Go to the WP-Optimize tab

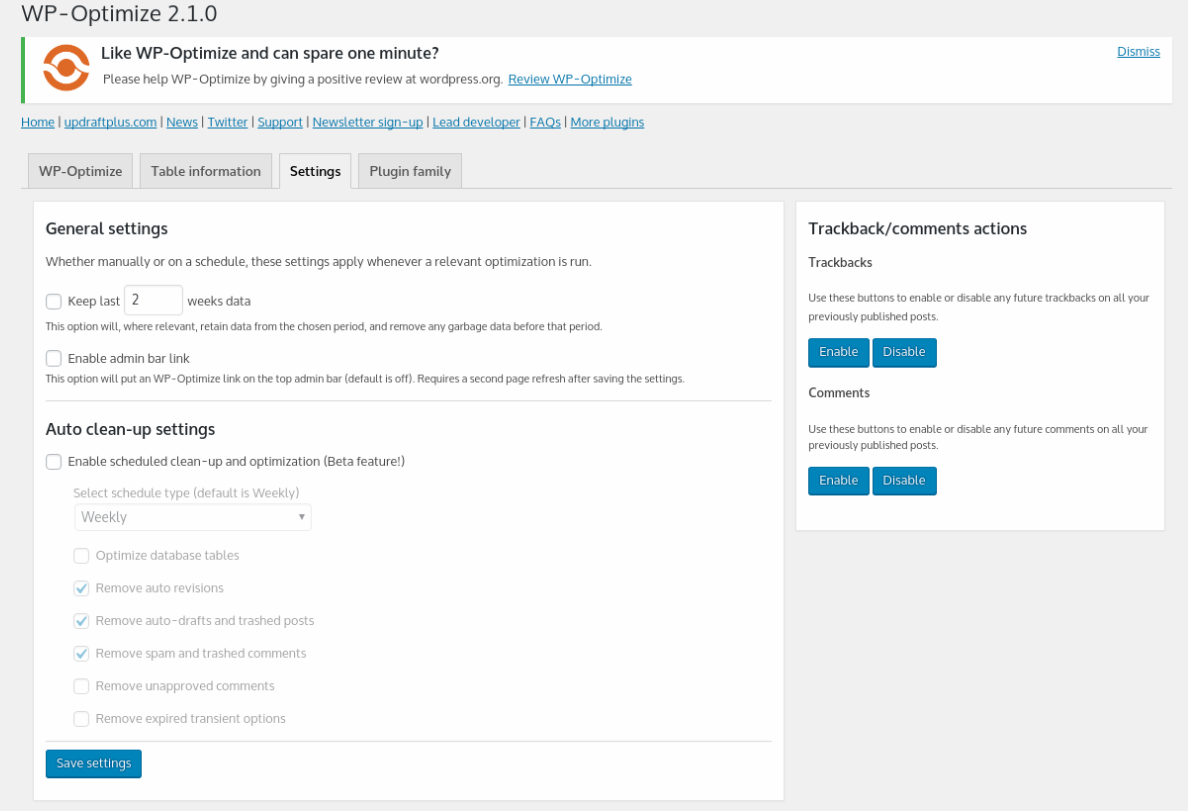(80, 171)
